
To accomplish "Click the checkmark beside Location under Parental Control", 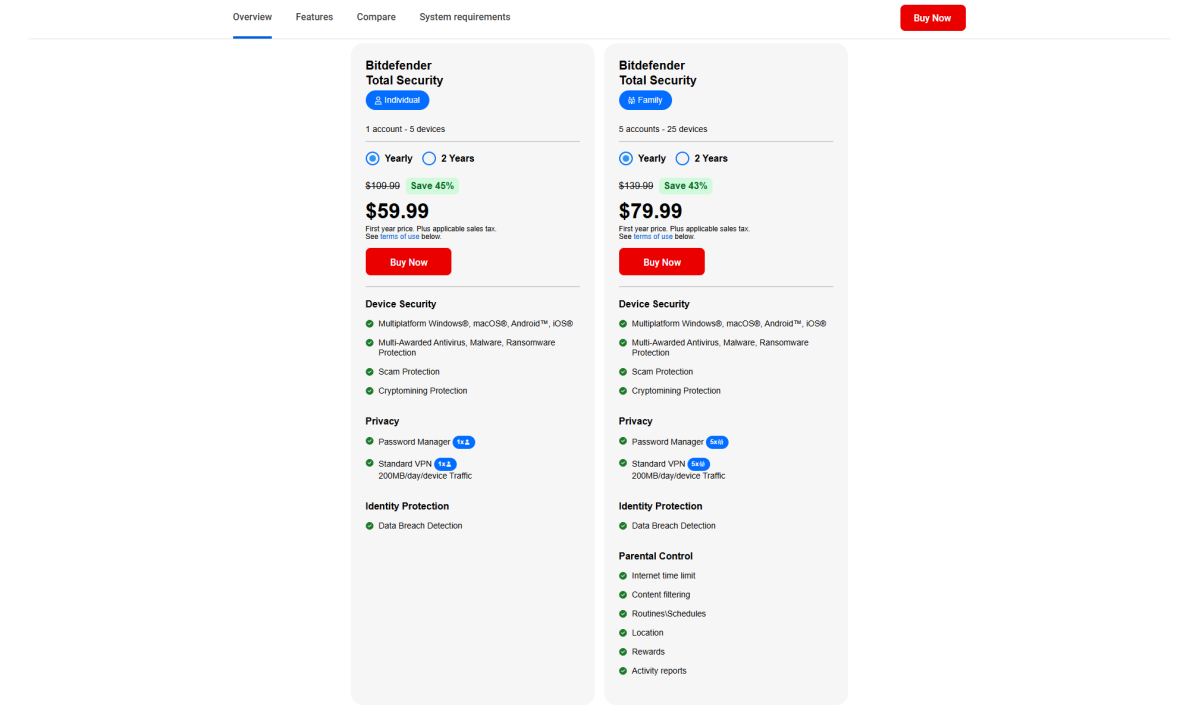I will coord(623,632).
